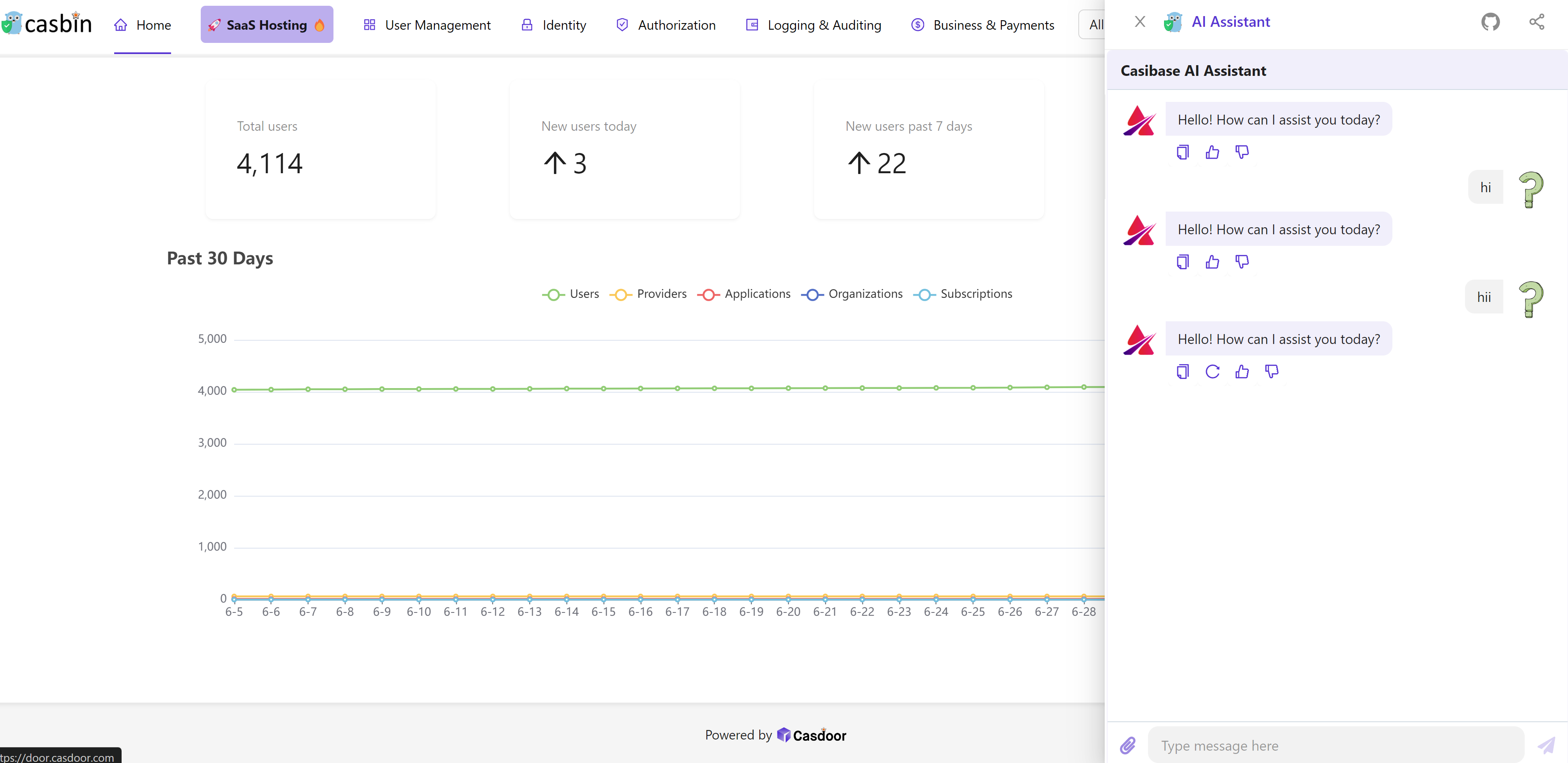Click the 'Past 30 Days' heading
This screenshot has width=1568, height=763.
pyautogui.click(x=220, y=258)
